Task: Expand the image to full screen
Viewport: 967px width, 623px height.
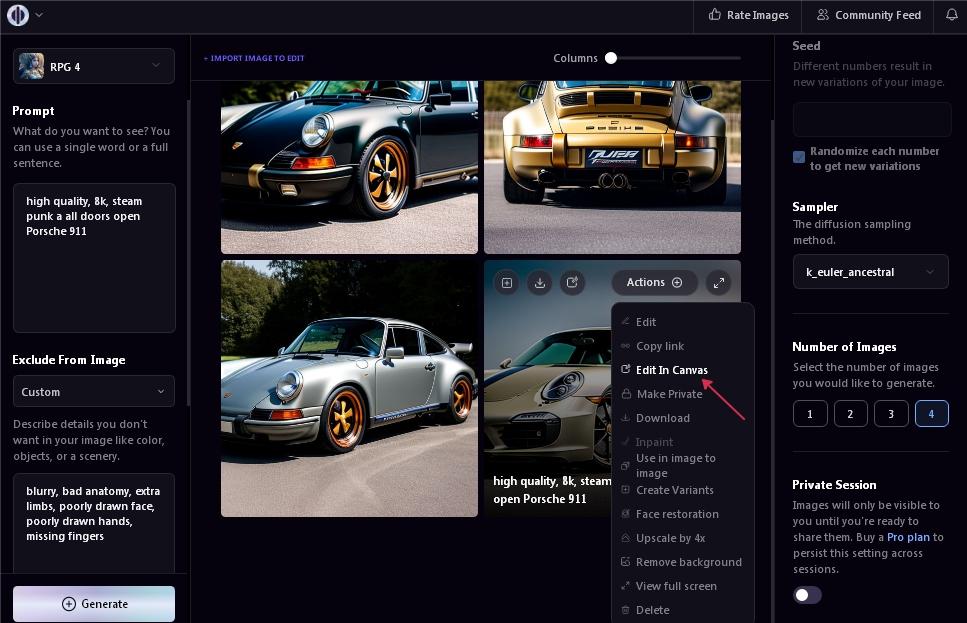Action: coord(719,283)
